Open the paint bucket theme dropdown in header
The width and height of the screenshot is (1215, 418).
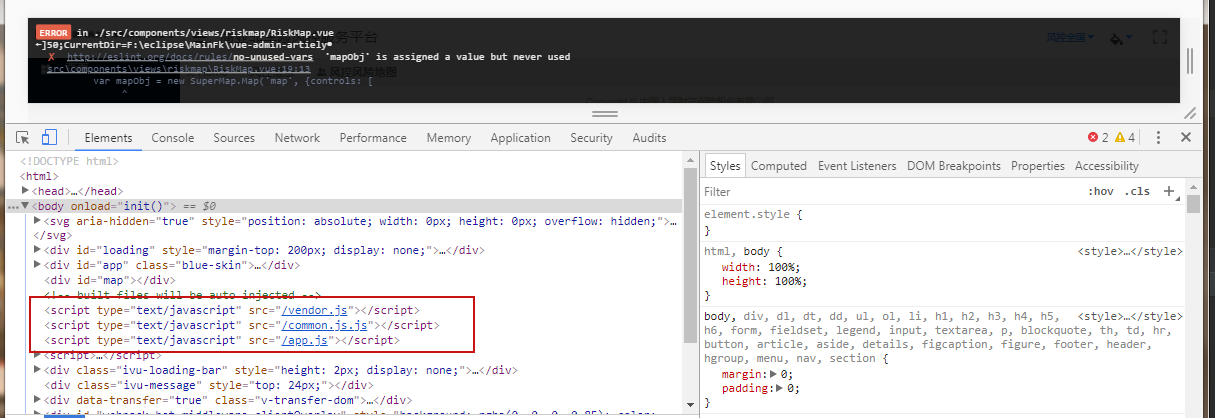coord(1122,38)
